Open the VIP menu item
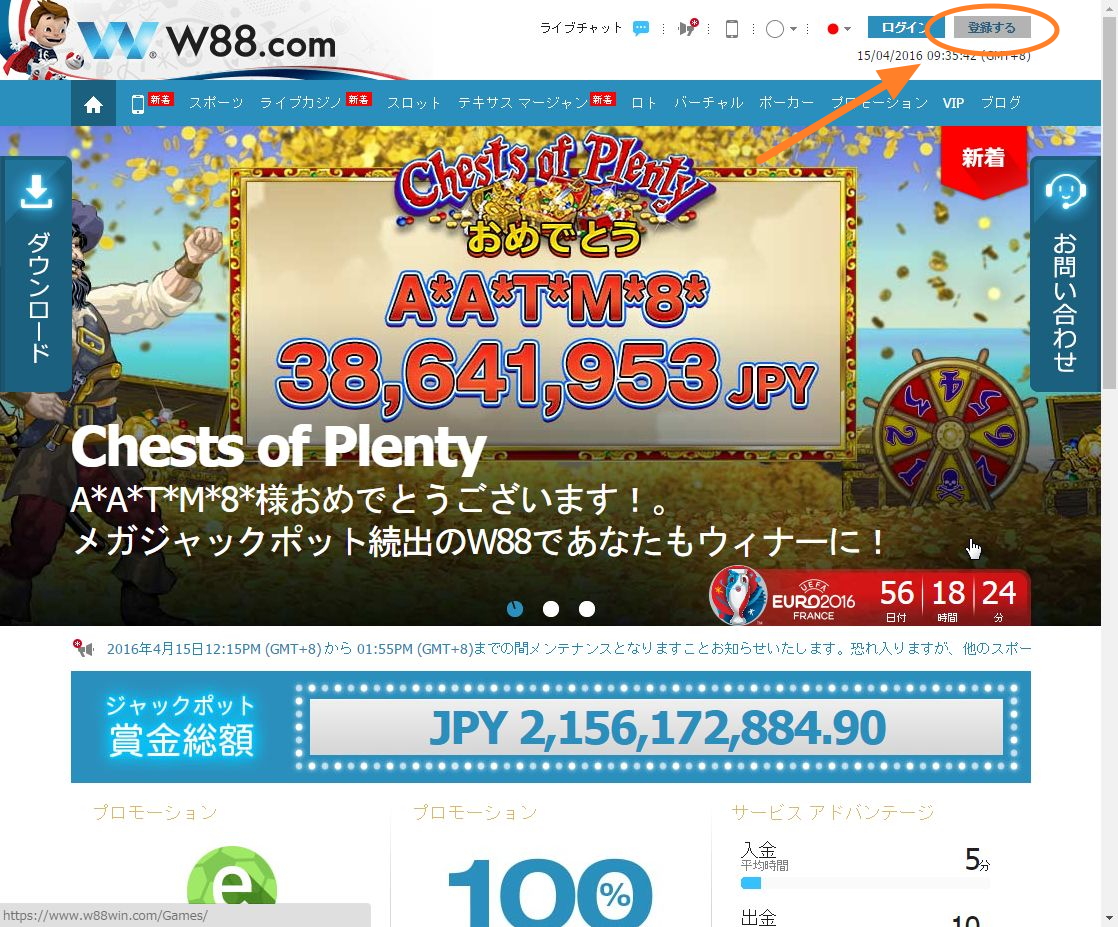The height and width of the screenshot is (927, 1118). pyautogui.click(x=953, y=103)
